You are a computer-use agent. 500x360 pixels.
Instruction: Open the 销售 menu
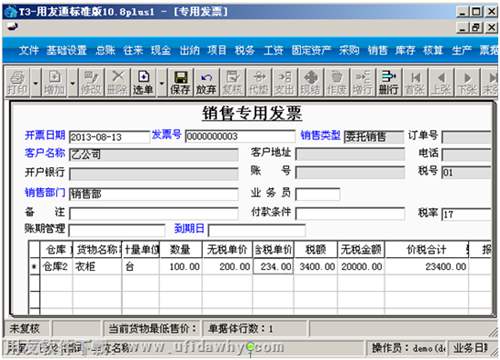tap(378, 50)
